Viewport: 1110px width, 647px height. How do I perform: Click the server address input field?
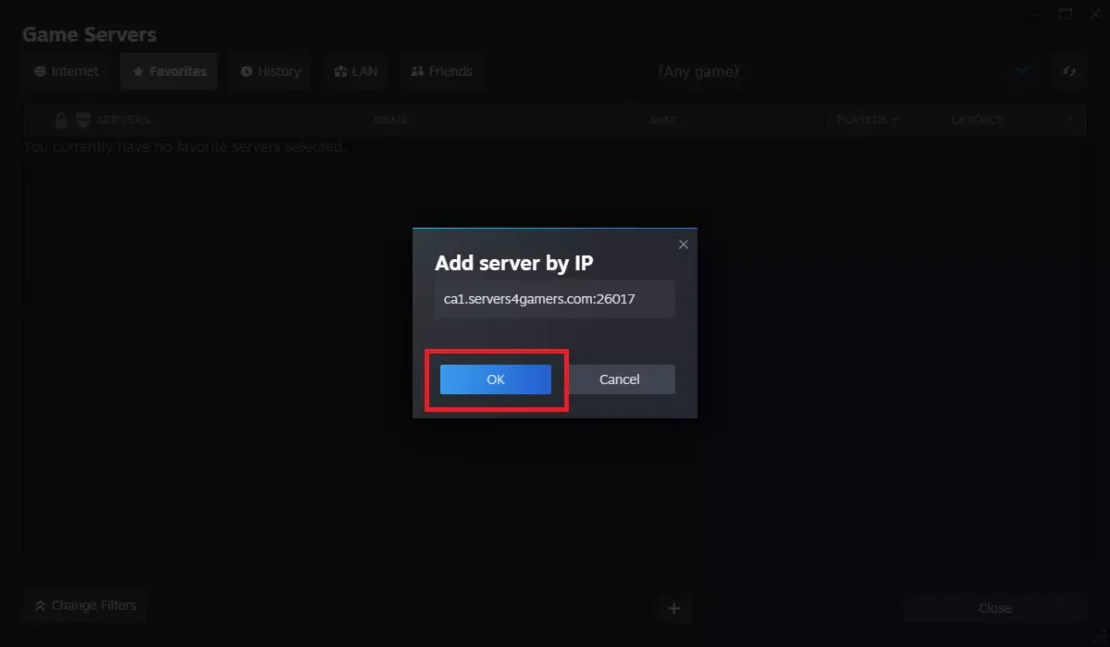[x=555, y=299]
